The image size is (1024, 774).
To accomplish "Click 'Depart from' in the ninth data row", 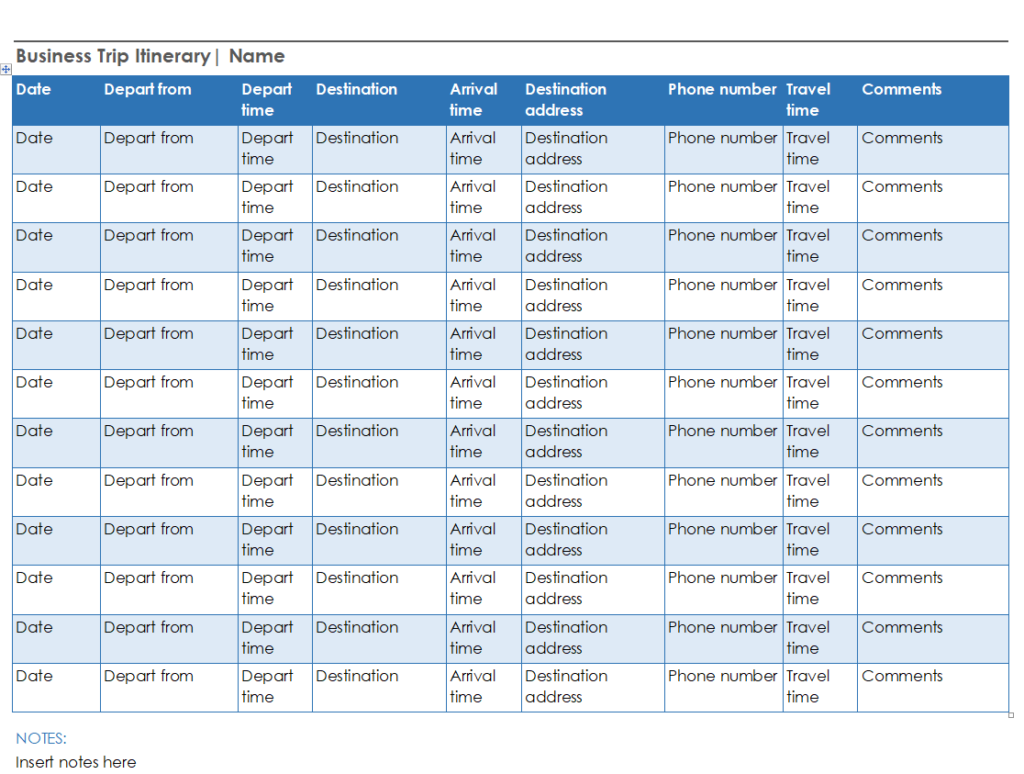I will (x=148, y=529).
